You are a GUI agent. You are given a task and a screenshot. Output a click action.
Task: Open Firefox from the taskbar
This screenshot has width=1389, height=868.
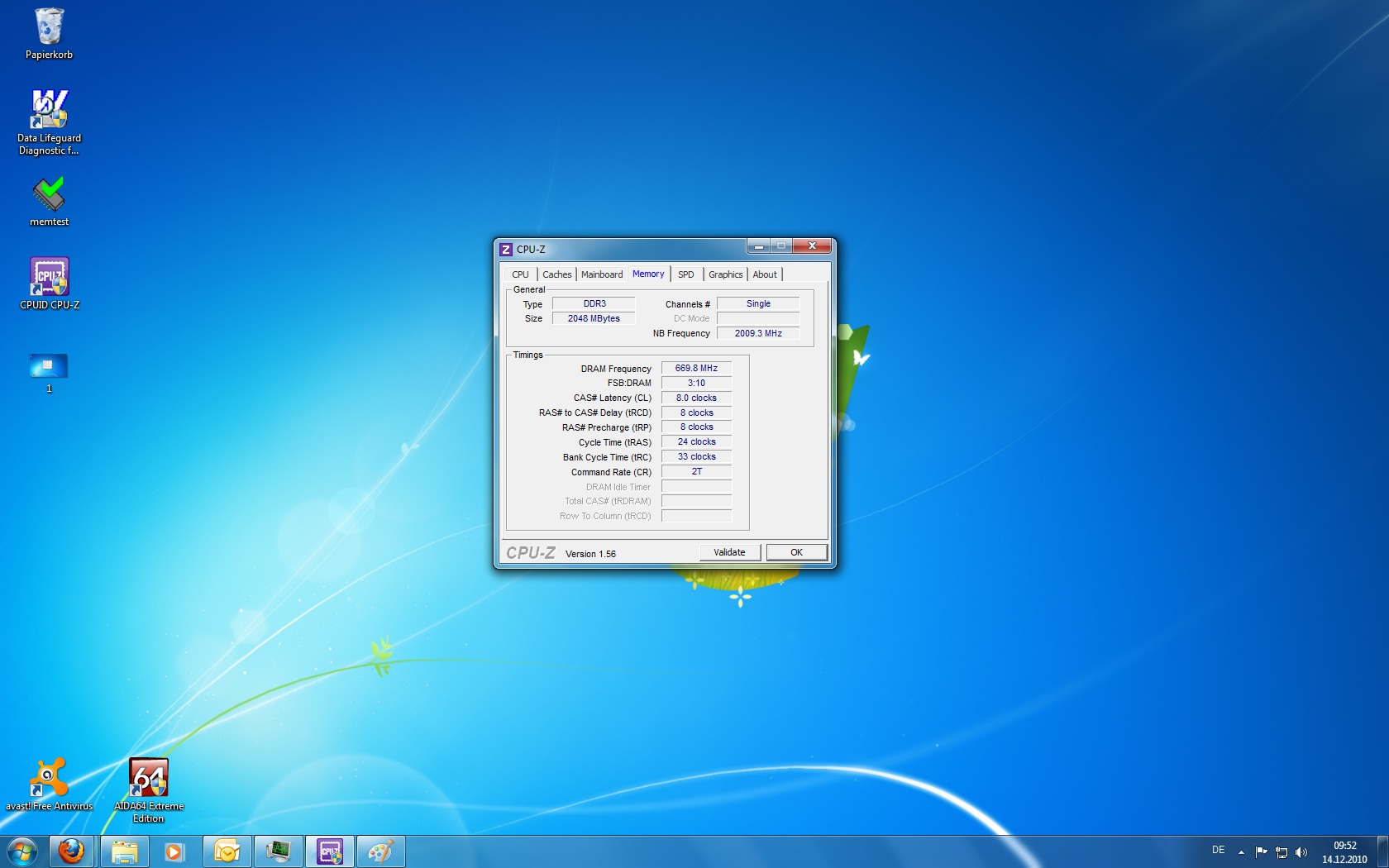(x=72, y=851)
